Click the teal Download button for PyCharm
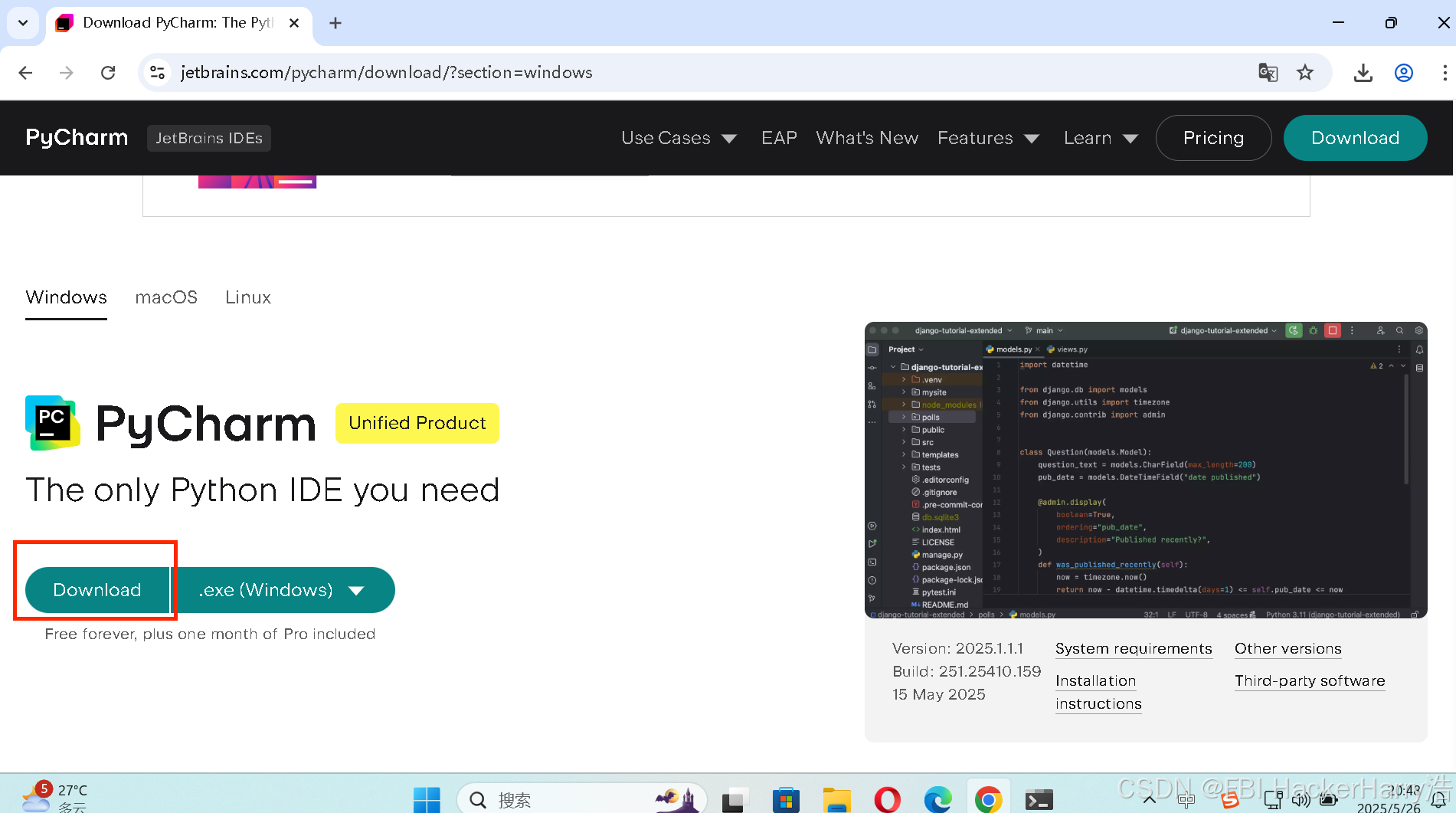 tap(97, 590)
